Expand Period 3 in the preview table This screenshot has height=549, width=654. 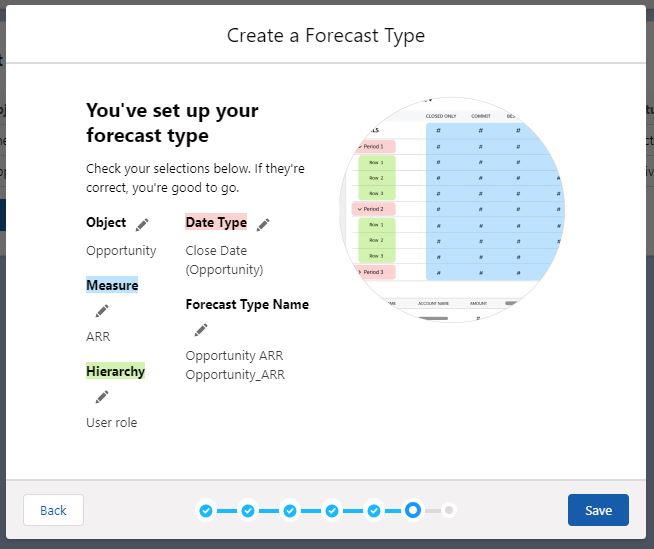tap(359, 272)
